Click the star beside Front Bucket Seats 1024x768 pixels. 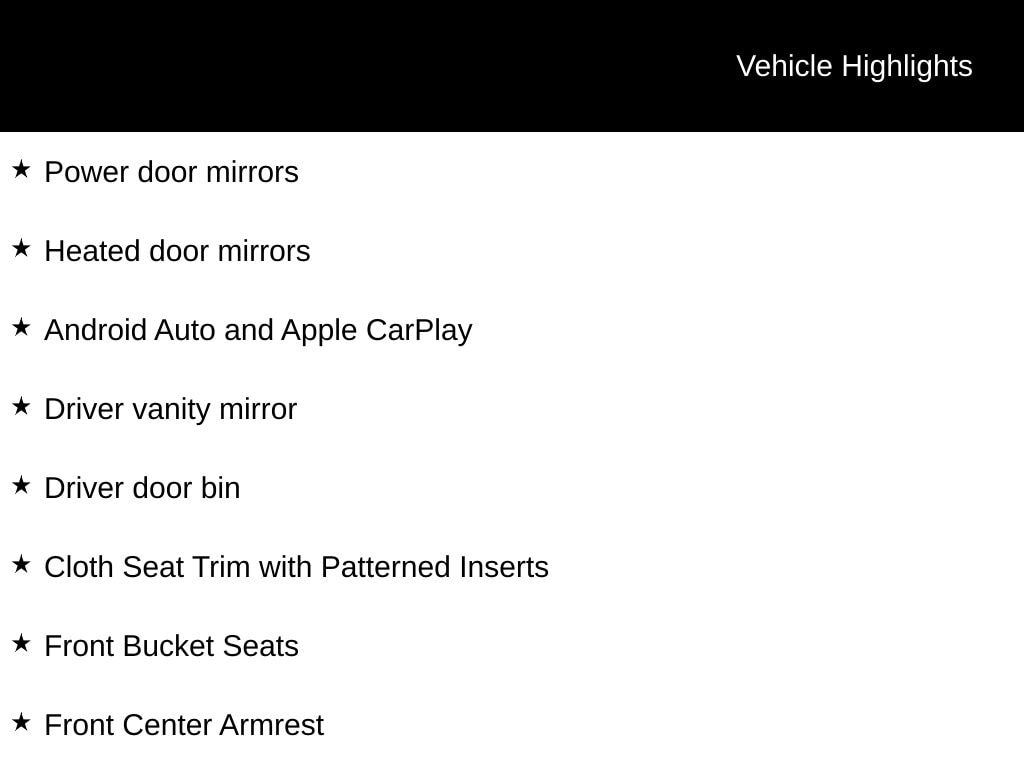[21, 643]
